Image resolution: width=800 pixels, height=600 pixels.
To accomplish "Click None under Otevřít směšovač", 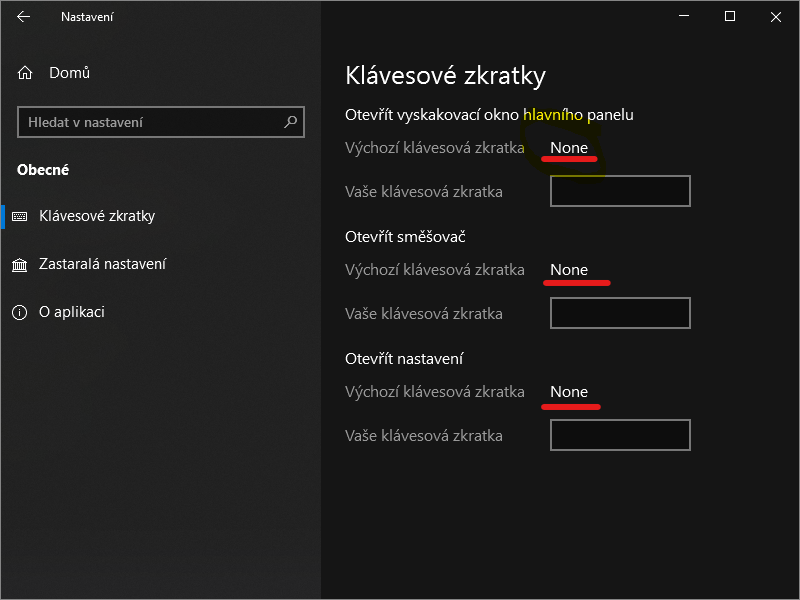I will point(568,269).
